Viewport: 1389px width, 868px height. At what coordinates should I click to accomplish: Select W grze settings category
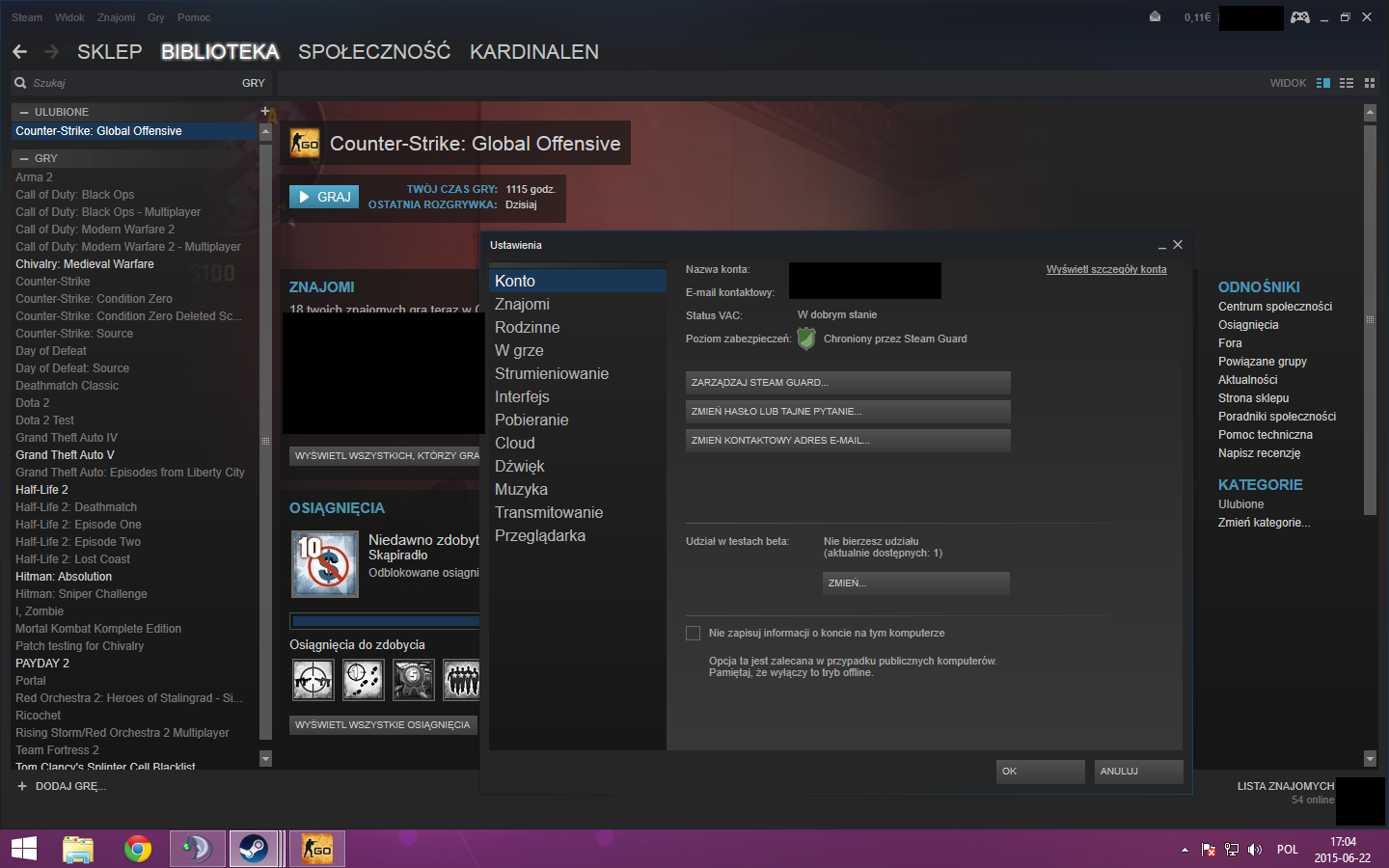tap(578, 350)
